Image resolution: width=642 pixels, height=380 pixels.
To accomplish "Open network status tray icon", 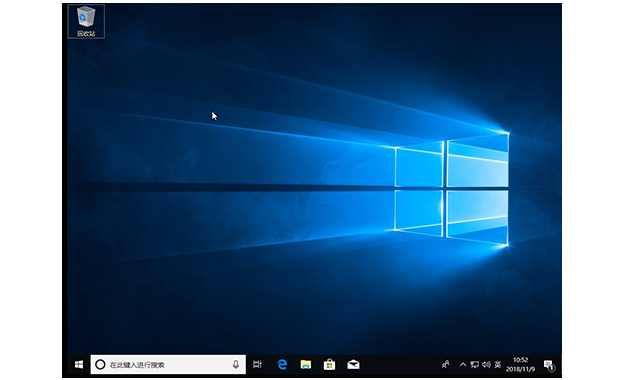I will [475, 364].
